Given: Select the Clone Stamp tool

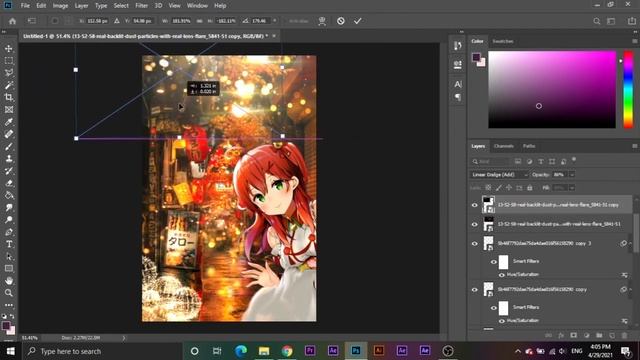Looking at the screenshot, I should click(x=9, y=159).
